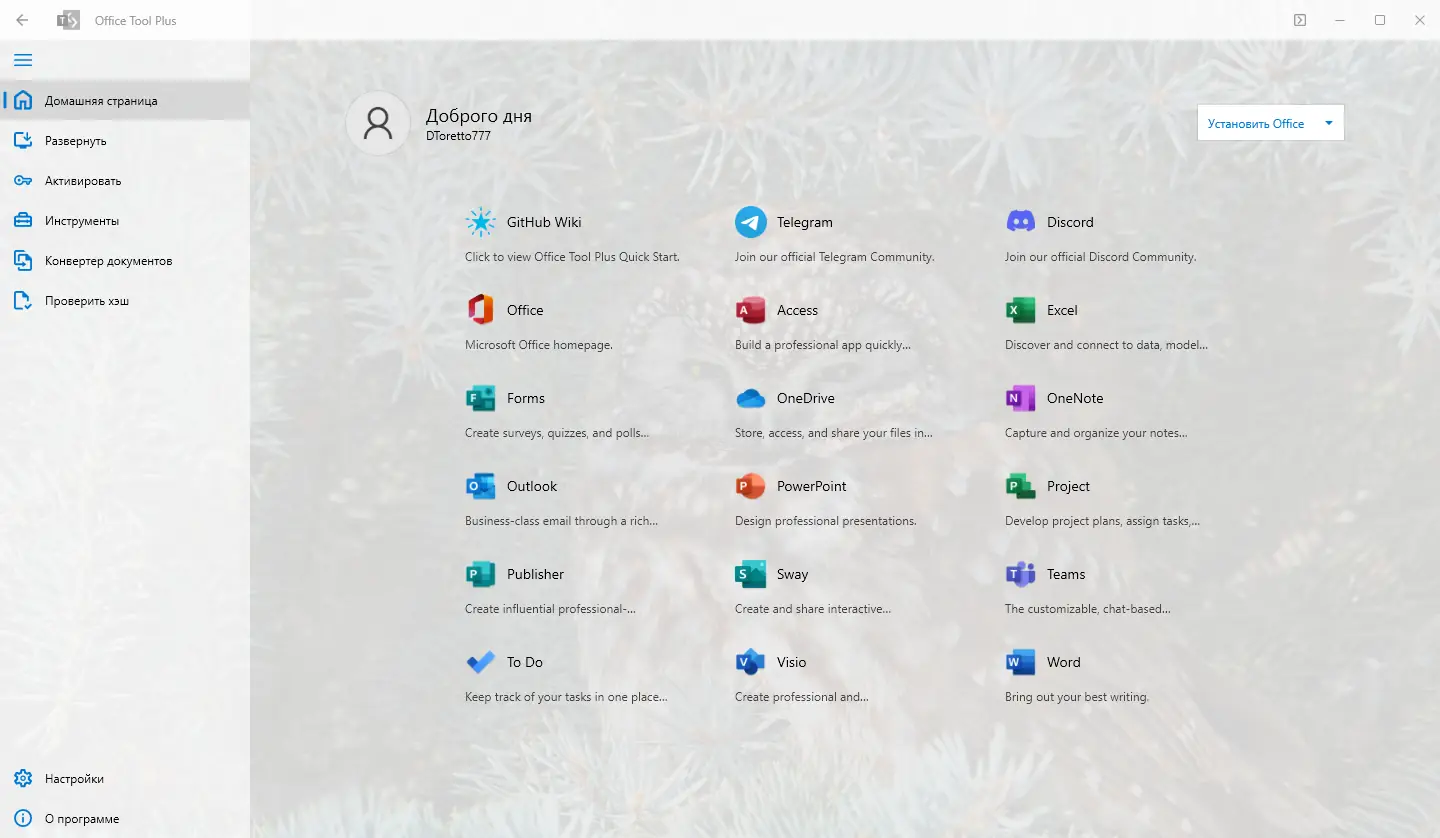Open the Discord logo icon
Image resolution: width=1440 pixels, height=838 pixels.
1021,222
